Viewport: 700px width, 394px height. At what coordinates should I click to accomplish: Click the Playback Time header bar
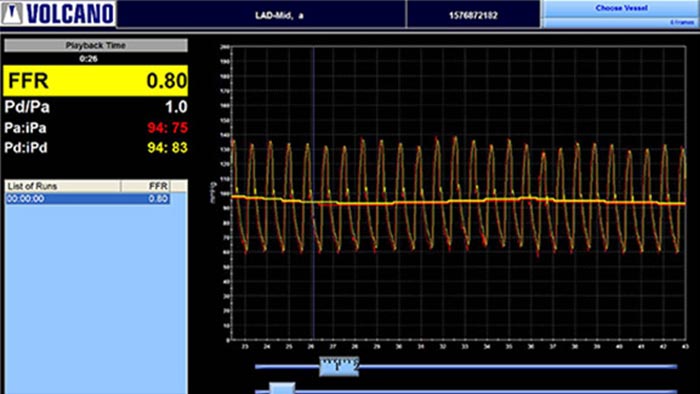click(96, 45)
